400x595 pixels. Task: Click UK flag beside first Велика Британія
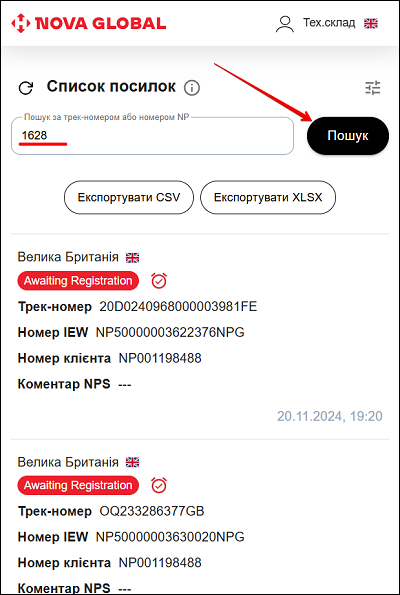[132, 258]
